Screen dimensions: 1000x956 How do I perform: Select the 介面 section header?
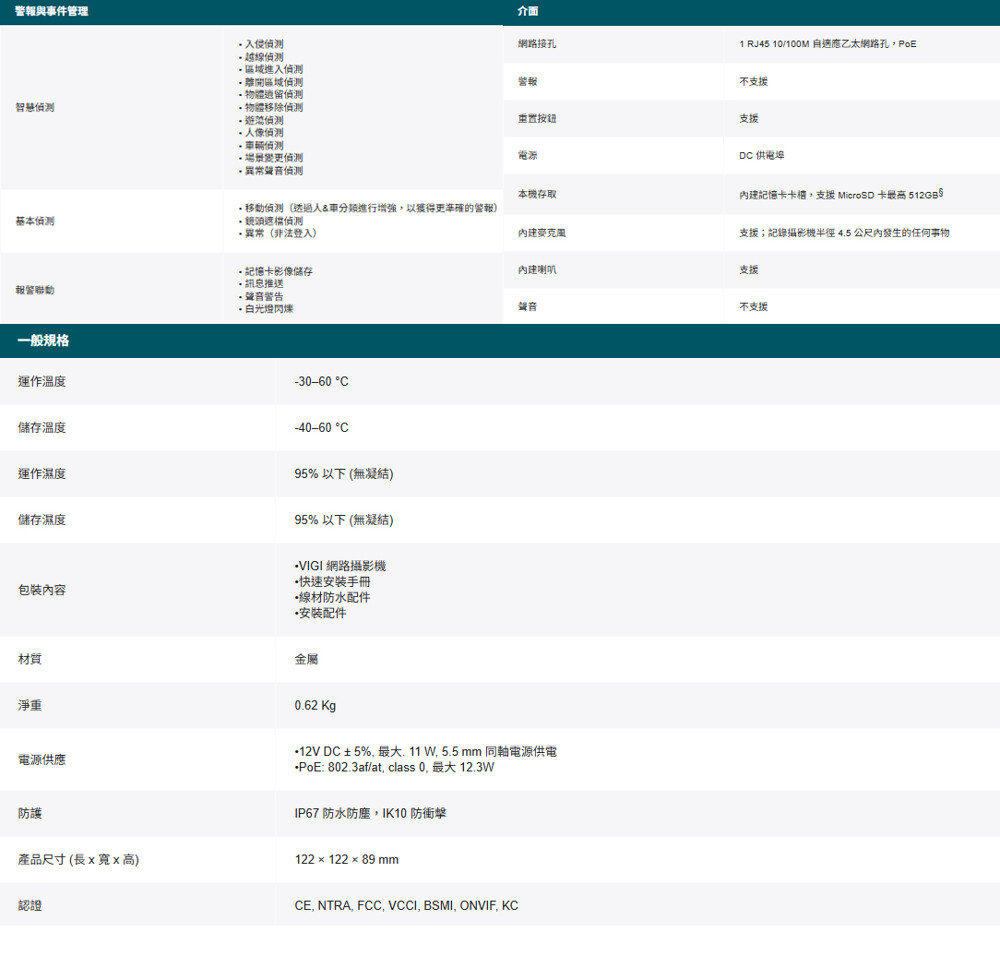tap(528, 11)
